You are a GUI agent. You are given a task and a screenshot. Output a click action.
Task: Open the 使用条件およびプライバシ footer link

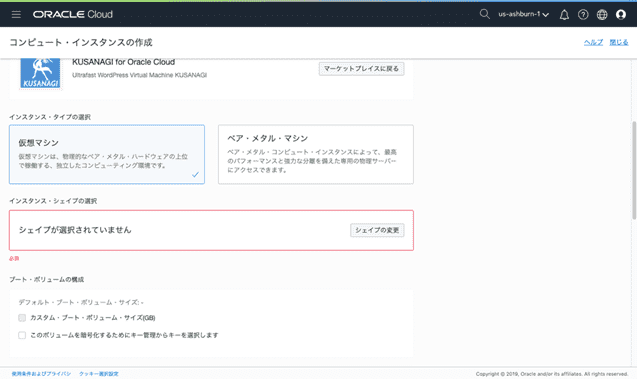tap(41, 374)
